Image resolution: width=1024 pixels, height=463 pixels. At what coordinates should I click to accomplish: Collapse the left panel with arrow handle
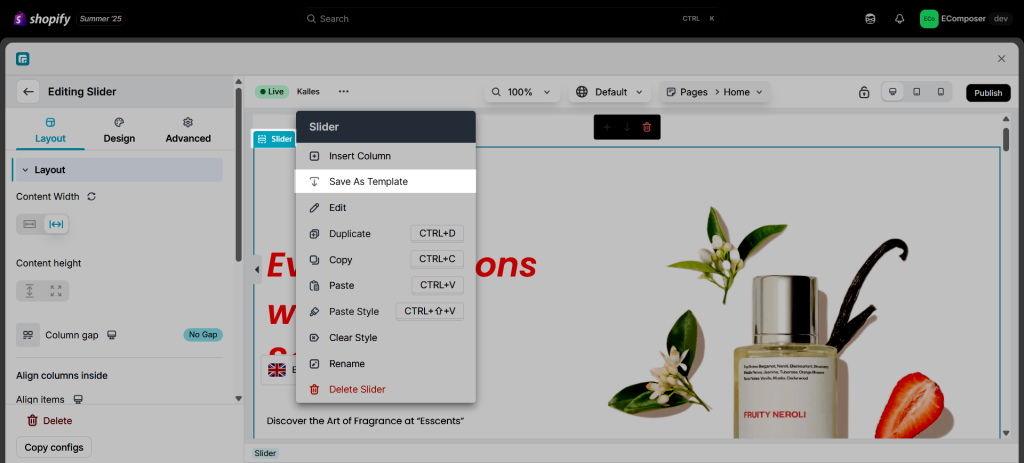(x=257, y=270)
